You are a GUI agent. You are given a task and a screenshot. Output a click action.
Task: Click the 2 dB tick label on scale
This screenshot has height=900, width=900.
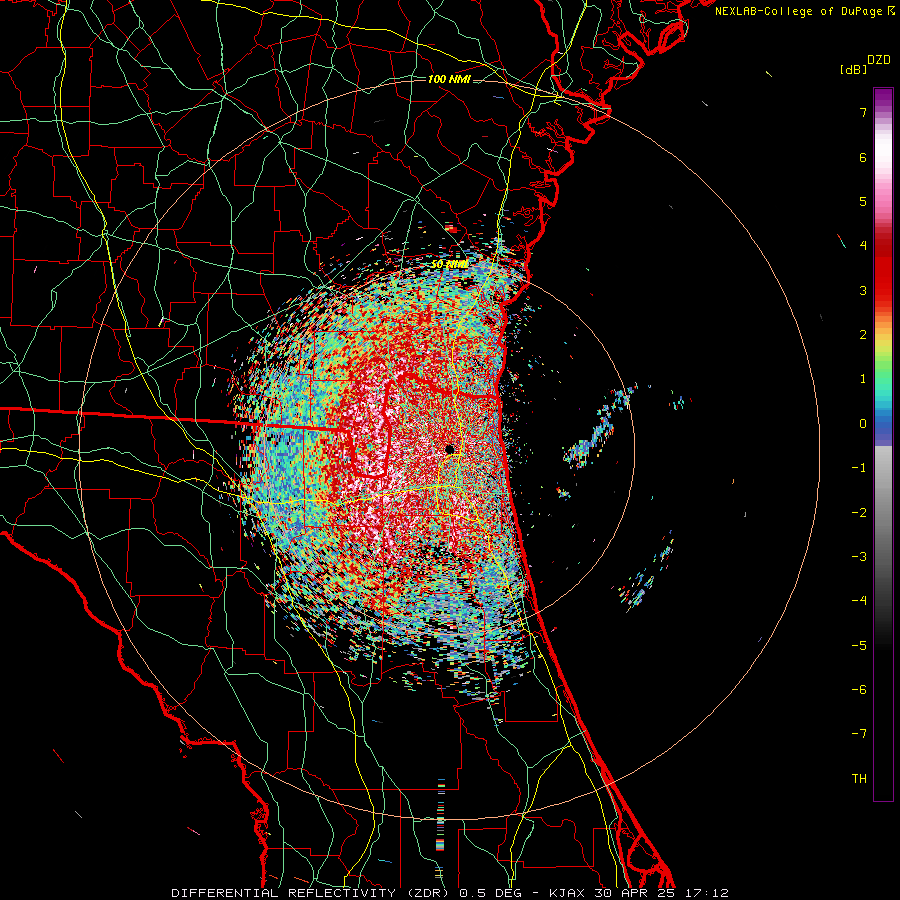[863, 335]
